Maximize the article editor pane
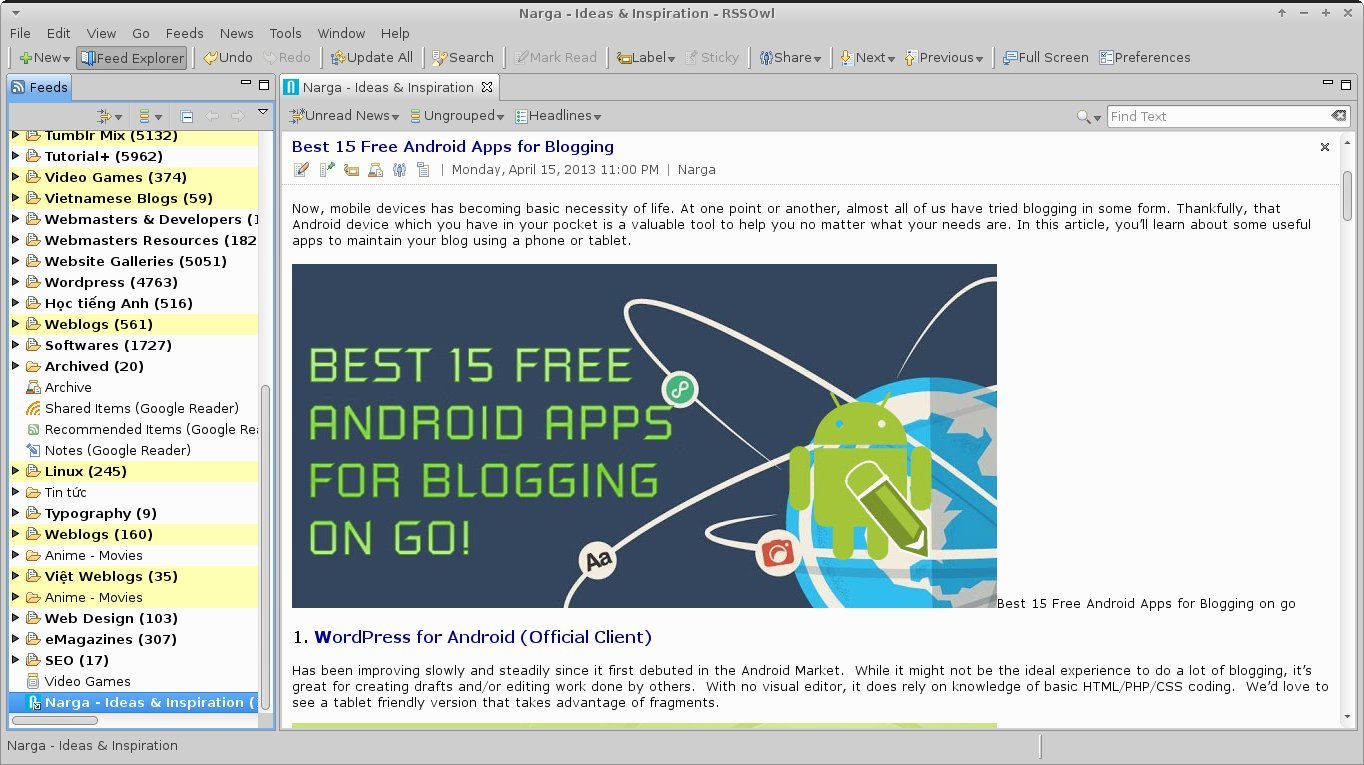 (1348, 85)
